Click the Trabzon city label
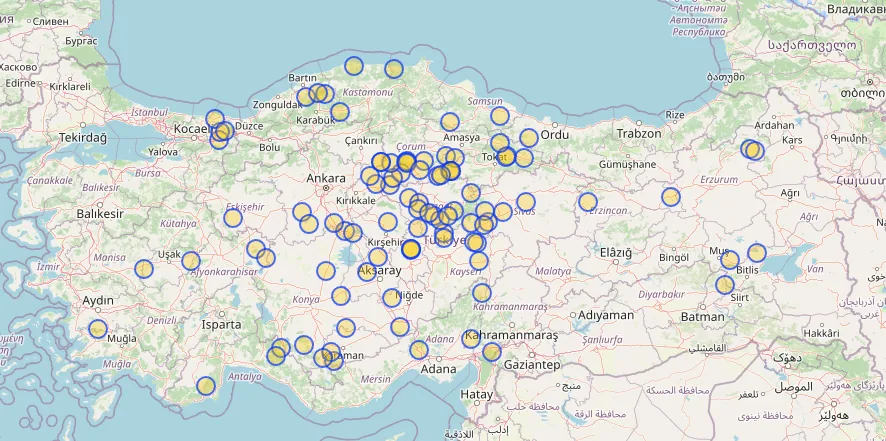 point(639,133)
